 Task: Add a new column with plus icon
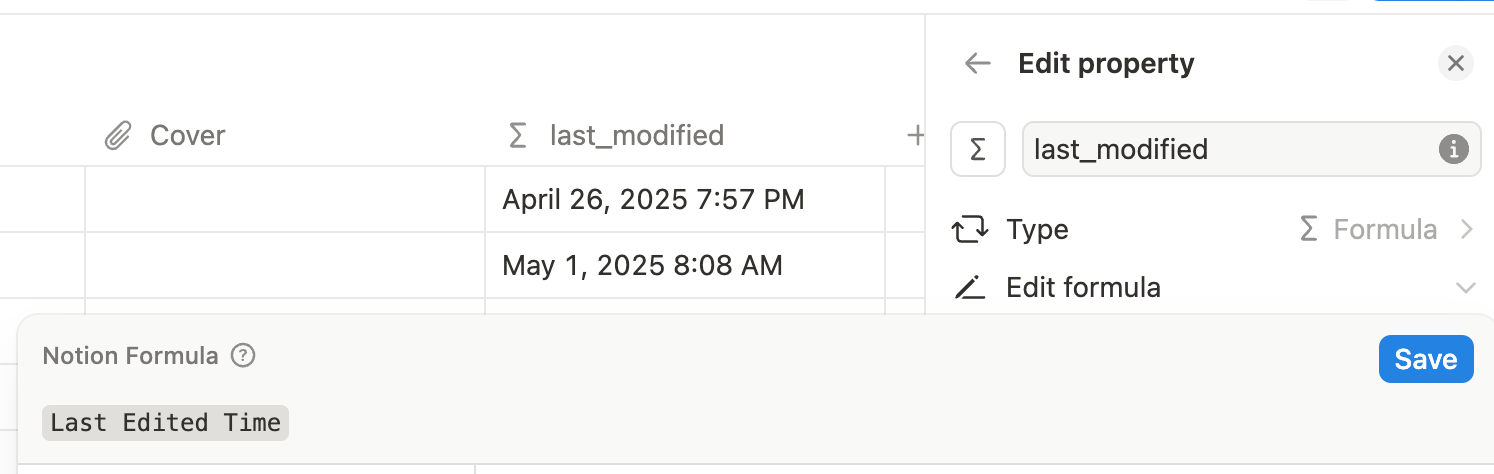[914, 135]
